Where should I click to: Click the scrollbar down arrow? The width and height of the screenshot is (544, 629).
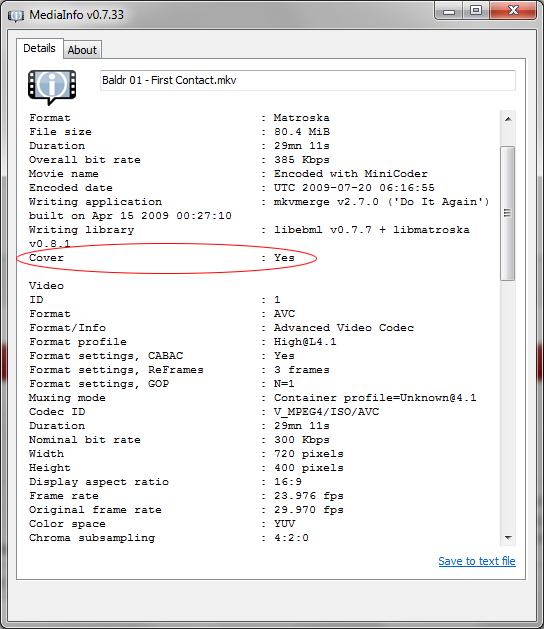click(508, 538)
